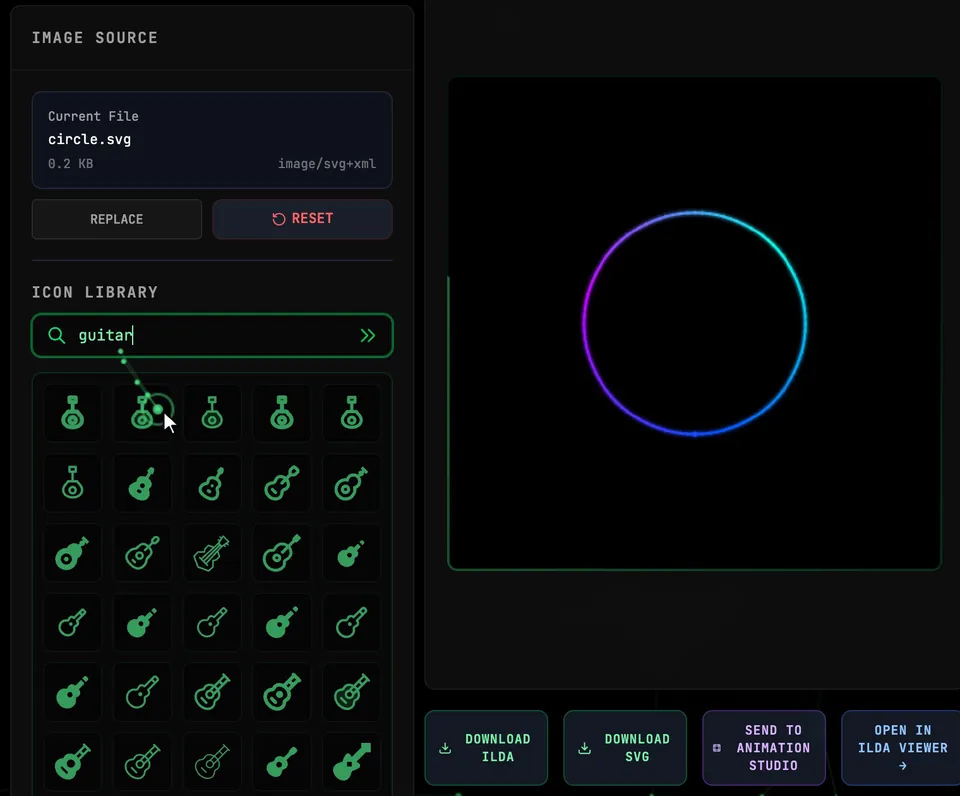The width and height of the screenshot is (960, 796).
Task: Choose the large solid guitar with ring sound hole
Action: 72,553
